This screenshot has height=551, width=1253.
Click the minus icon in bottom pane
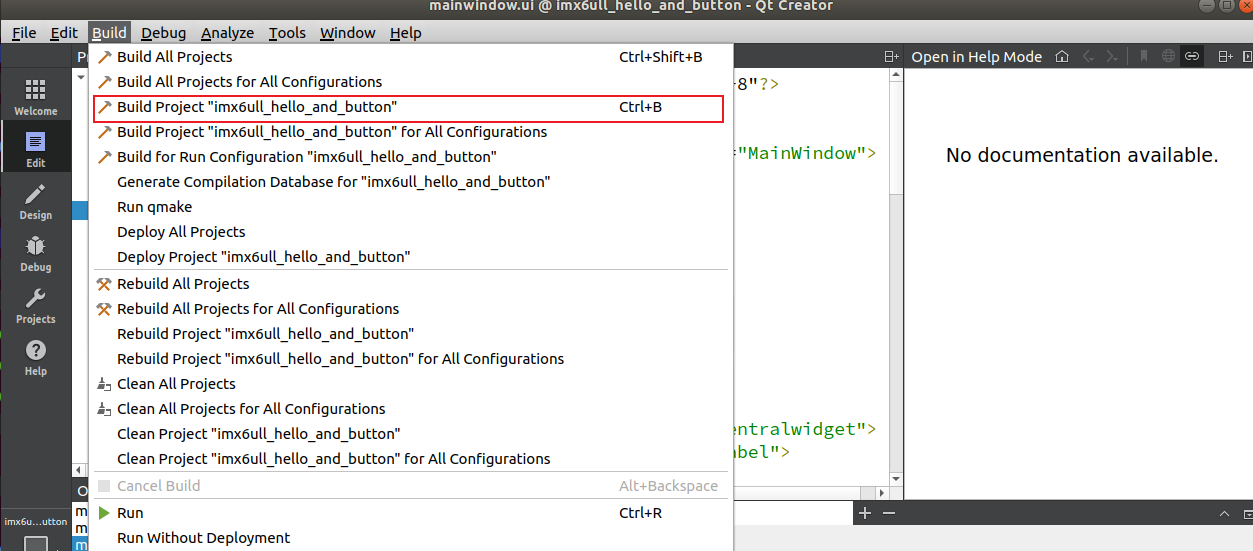[888, 513]
